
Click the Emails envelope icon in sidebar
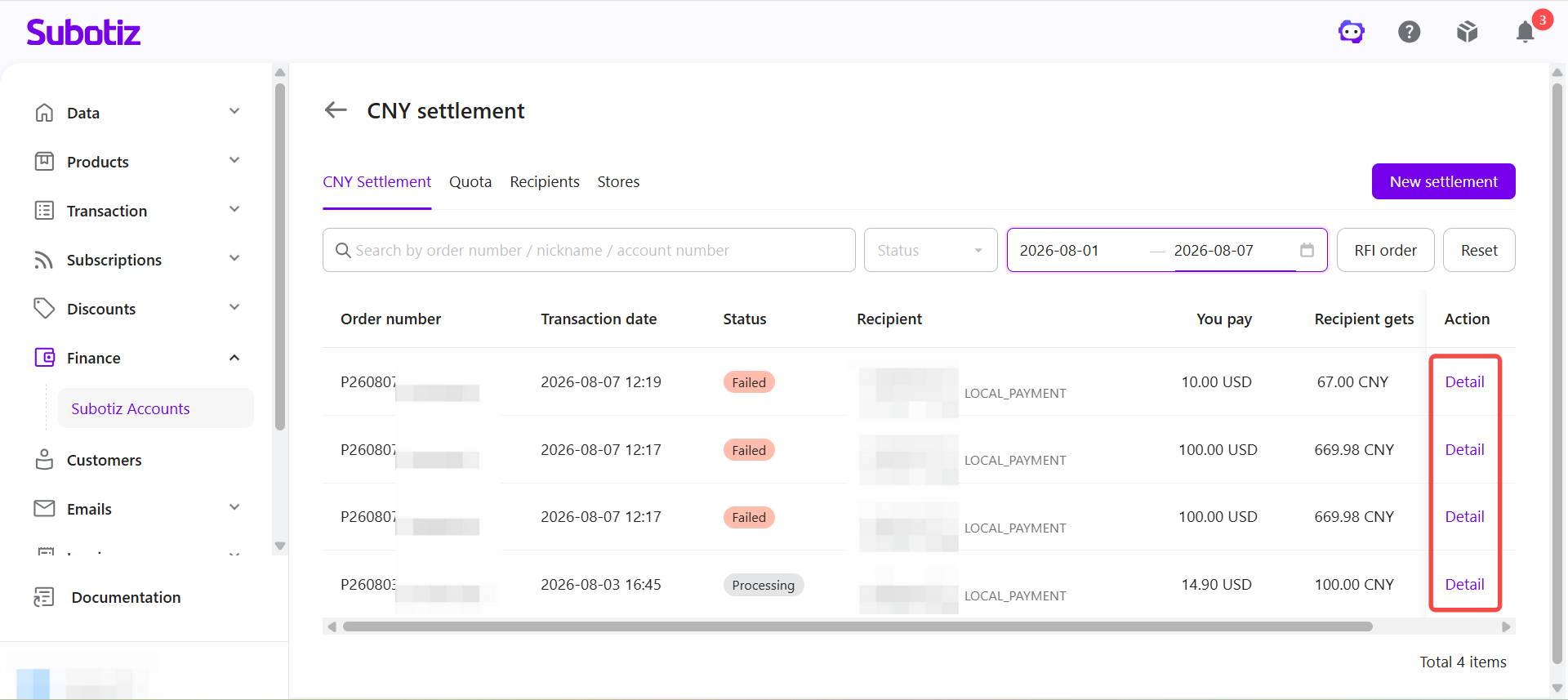(x=44, y=509)
